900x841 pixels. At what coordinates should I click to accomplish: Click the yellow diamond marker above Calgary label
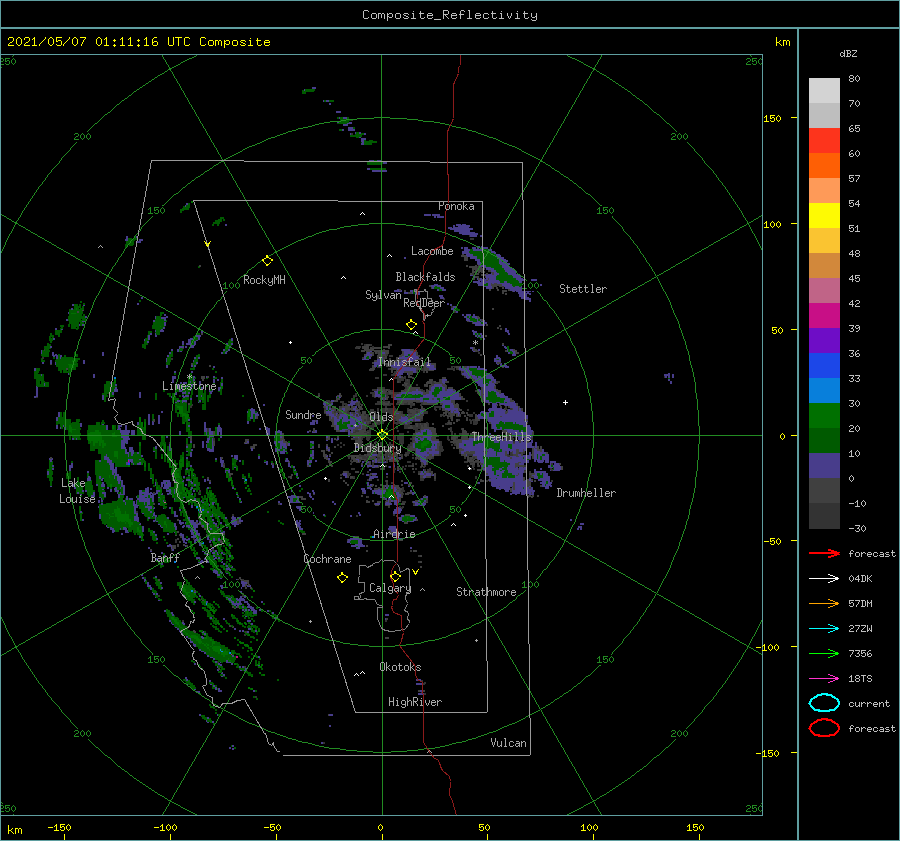[395, 576]
